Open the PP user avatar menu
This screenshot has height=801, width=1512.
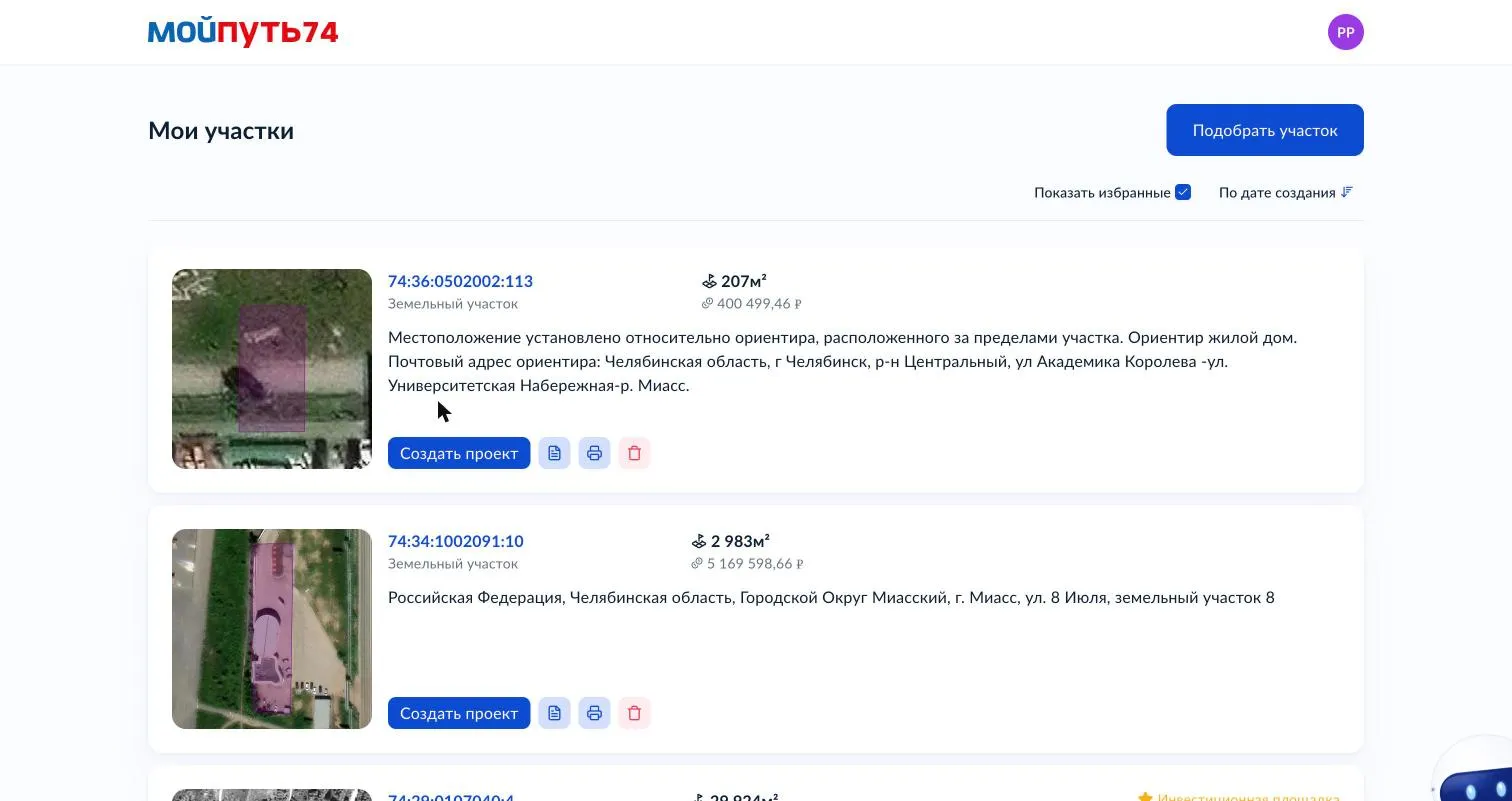click(x=1345, y=32)
